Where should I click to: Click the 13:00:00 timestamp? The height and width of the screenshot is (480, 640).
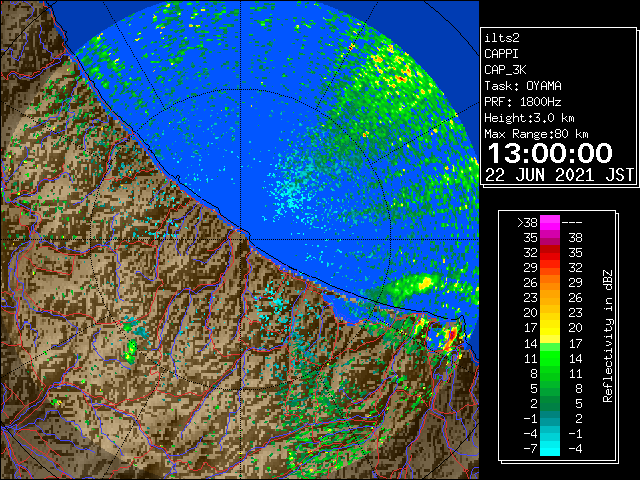[x=550, y=153]
